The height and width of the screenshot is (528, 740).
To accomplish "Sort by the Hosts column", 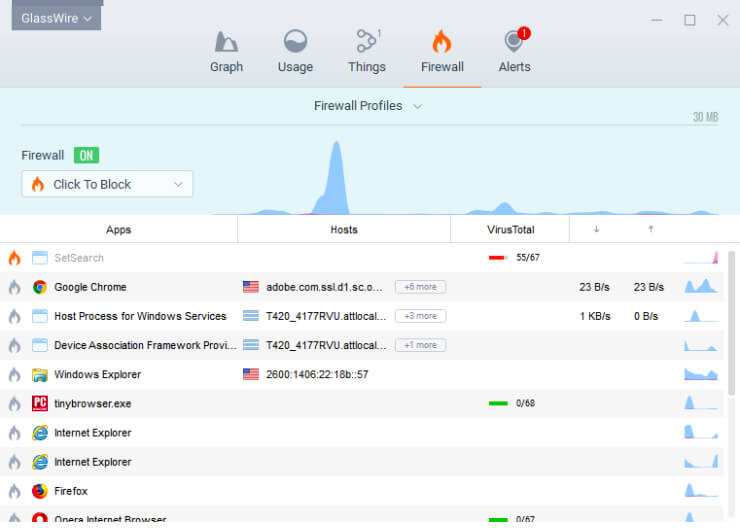I will point(344,230).
